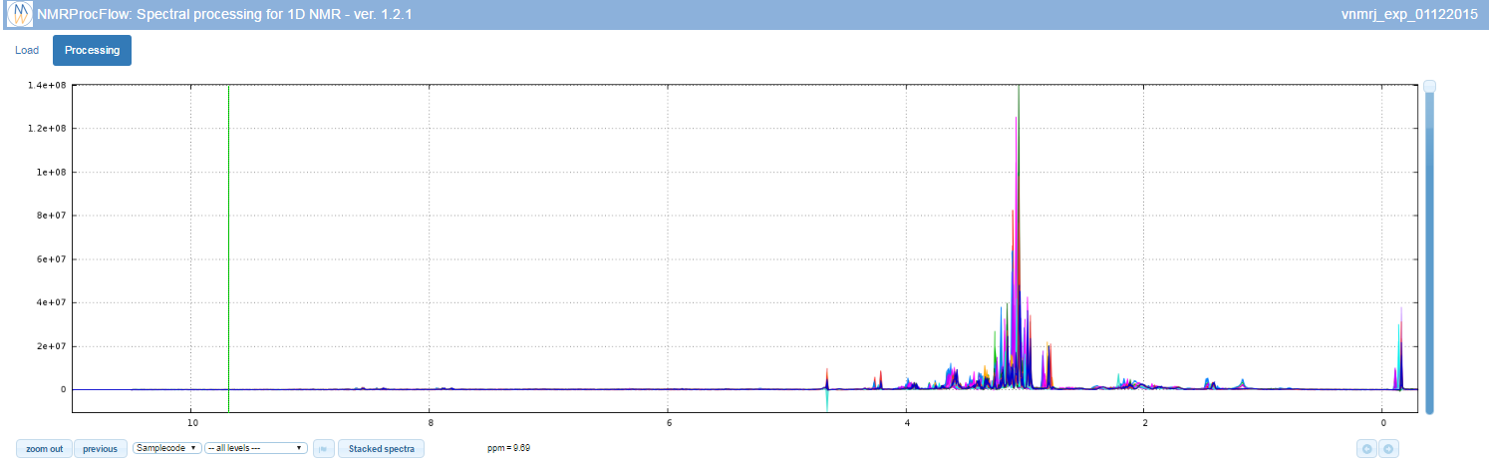Click the green vertical cursor line
Image resolution: width=1489 pixels, height=474 pixels.
click(x=229, y=248)
